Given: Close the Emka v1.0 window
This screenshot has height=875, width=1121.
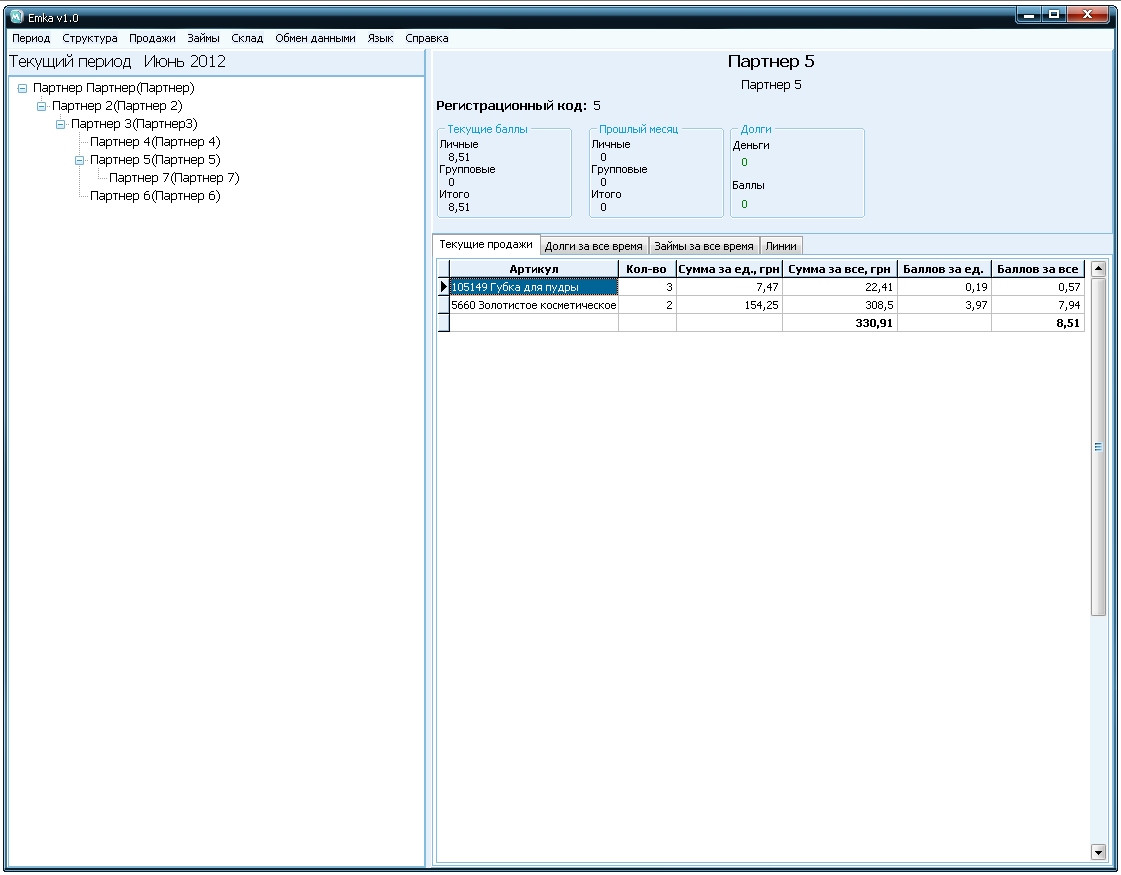Looking at the screenshot, I should click(1088, 15).
